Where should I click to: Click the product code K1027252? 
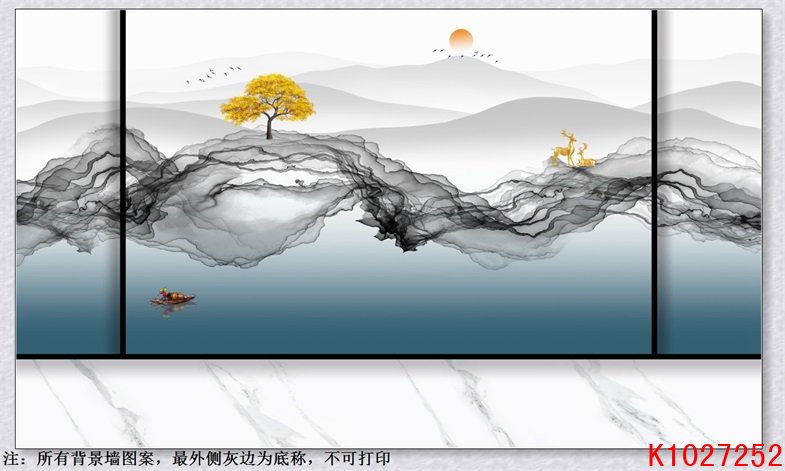tap(715, 456)
